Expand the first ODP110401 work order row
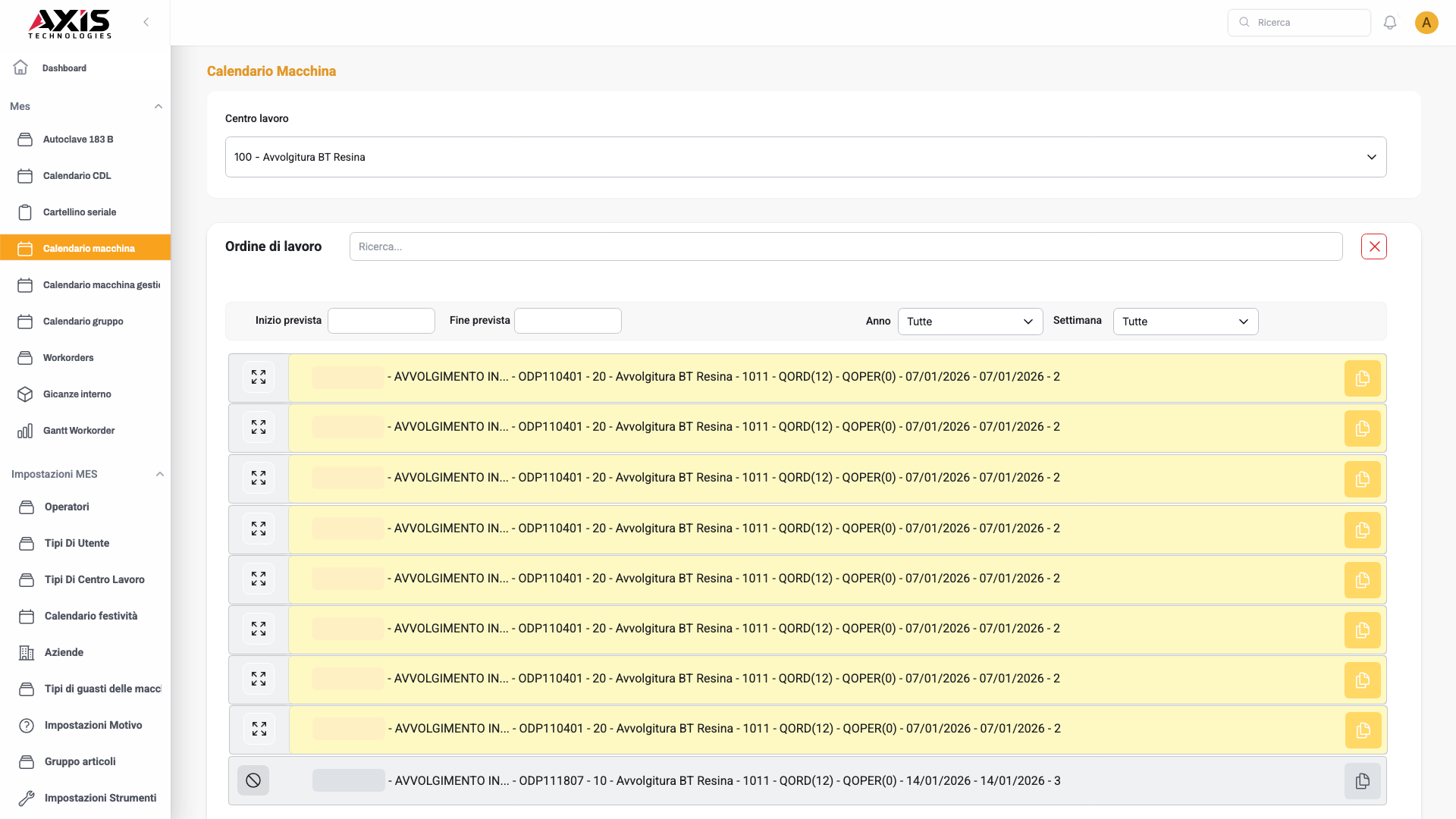This screenshot has width=1456, height=819. (259, 377)
